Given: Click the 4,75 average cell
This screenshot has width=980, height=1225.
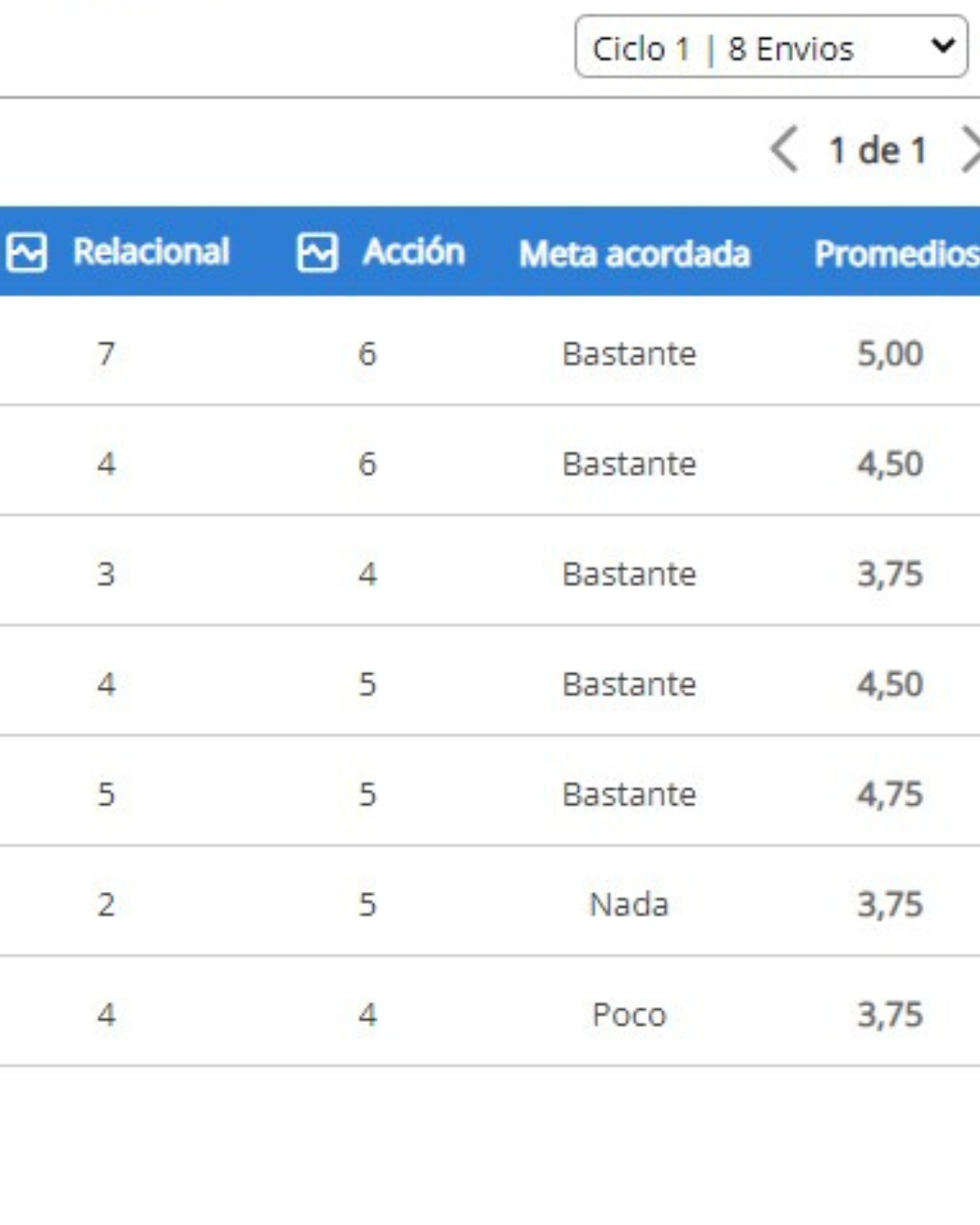Looking at the screenshot, I should [890, 794].
